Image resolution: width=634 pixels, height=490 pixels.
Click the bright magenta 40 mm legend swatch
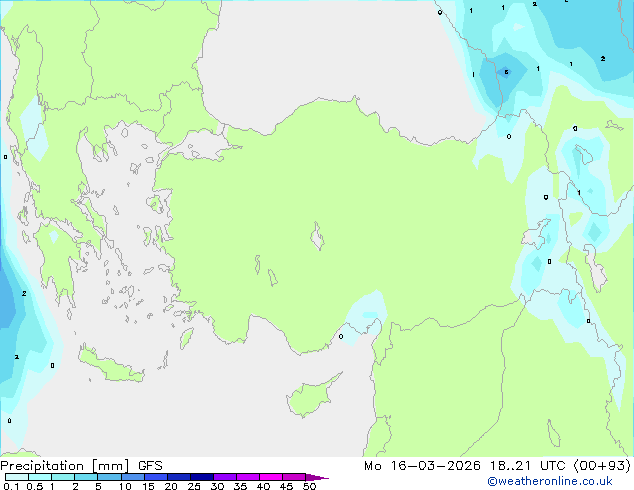point(271,477)
